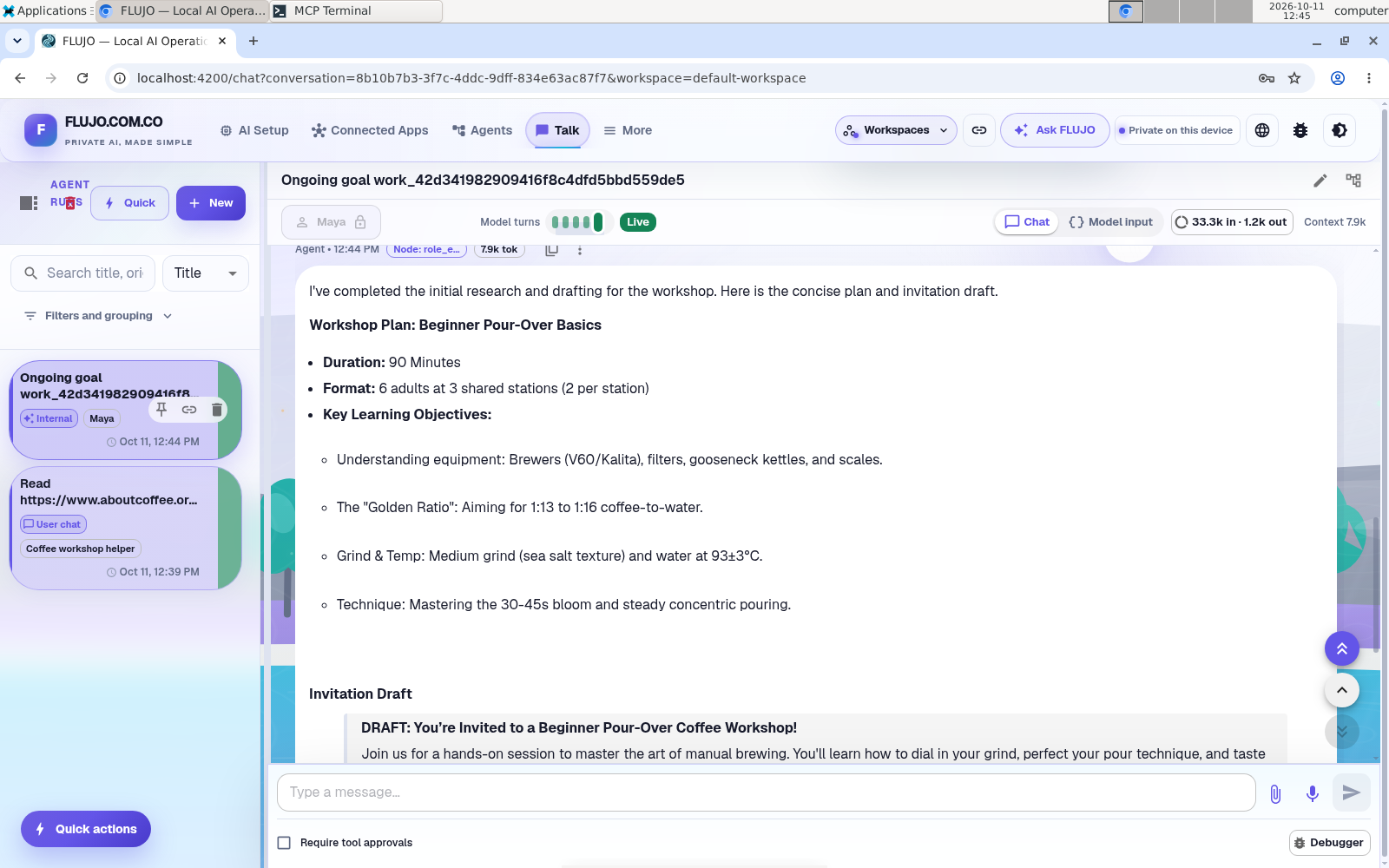Image resolution: width=1389 pixels, height=868 pixels.
Task: Open language globe menu
Action: click(1262, 130)
